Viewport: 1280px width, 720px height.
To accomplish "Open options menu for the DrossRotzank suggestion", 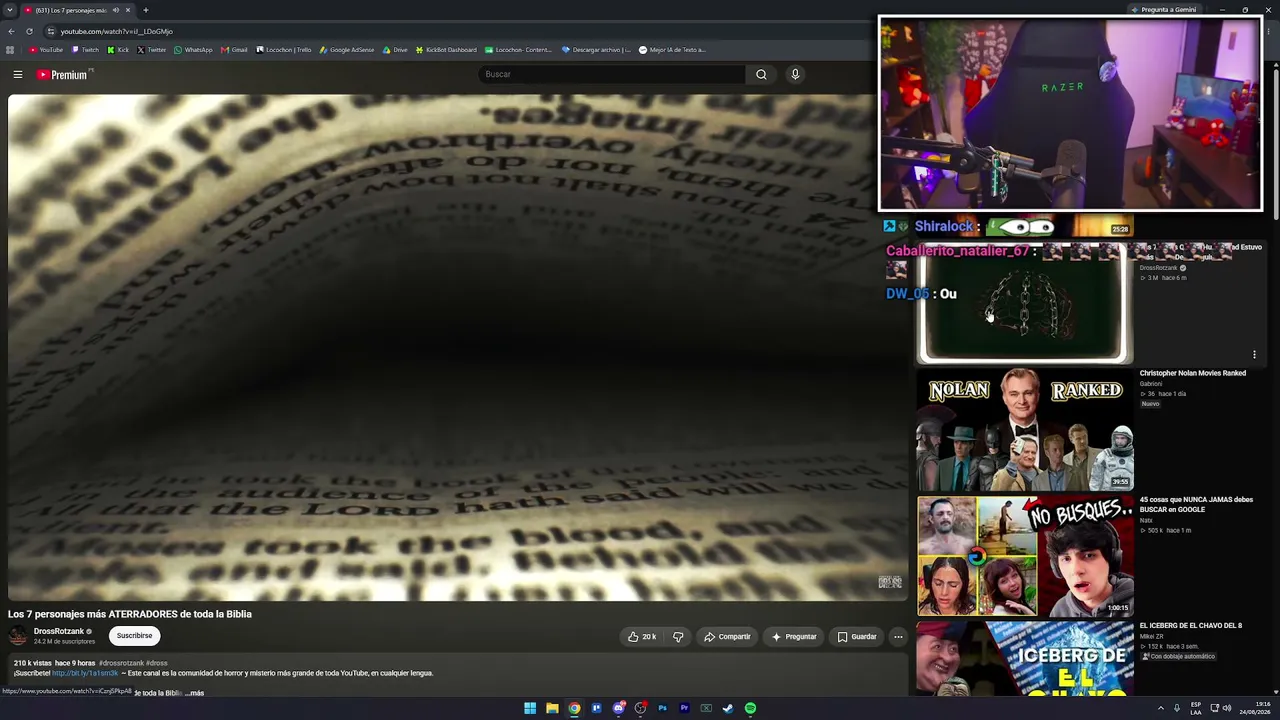I will [1254, 354].
